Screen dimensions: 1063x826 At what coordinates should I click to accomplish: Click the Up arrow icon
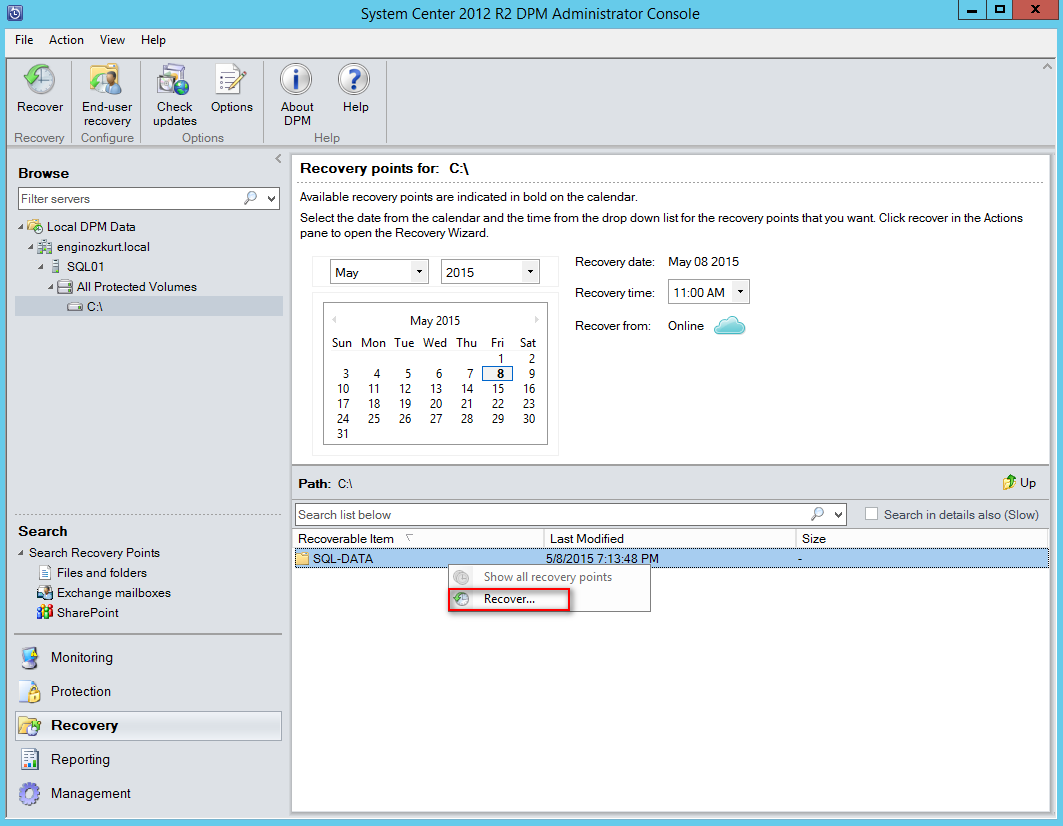point(1009,482)
